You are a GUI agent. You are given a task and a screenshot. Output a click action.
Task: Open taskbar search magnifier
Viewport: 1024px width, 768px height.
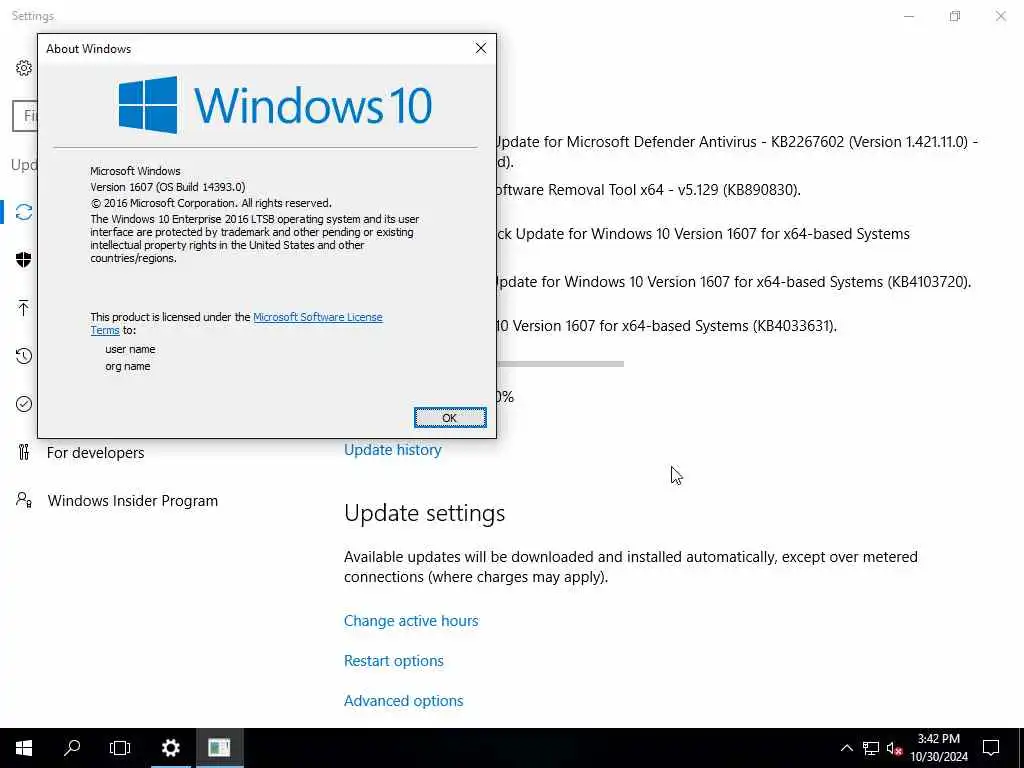[x=72, y=748]
